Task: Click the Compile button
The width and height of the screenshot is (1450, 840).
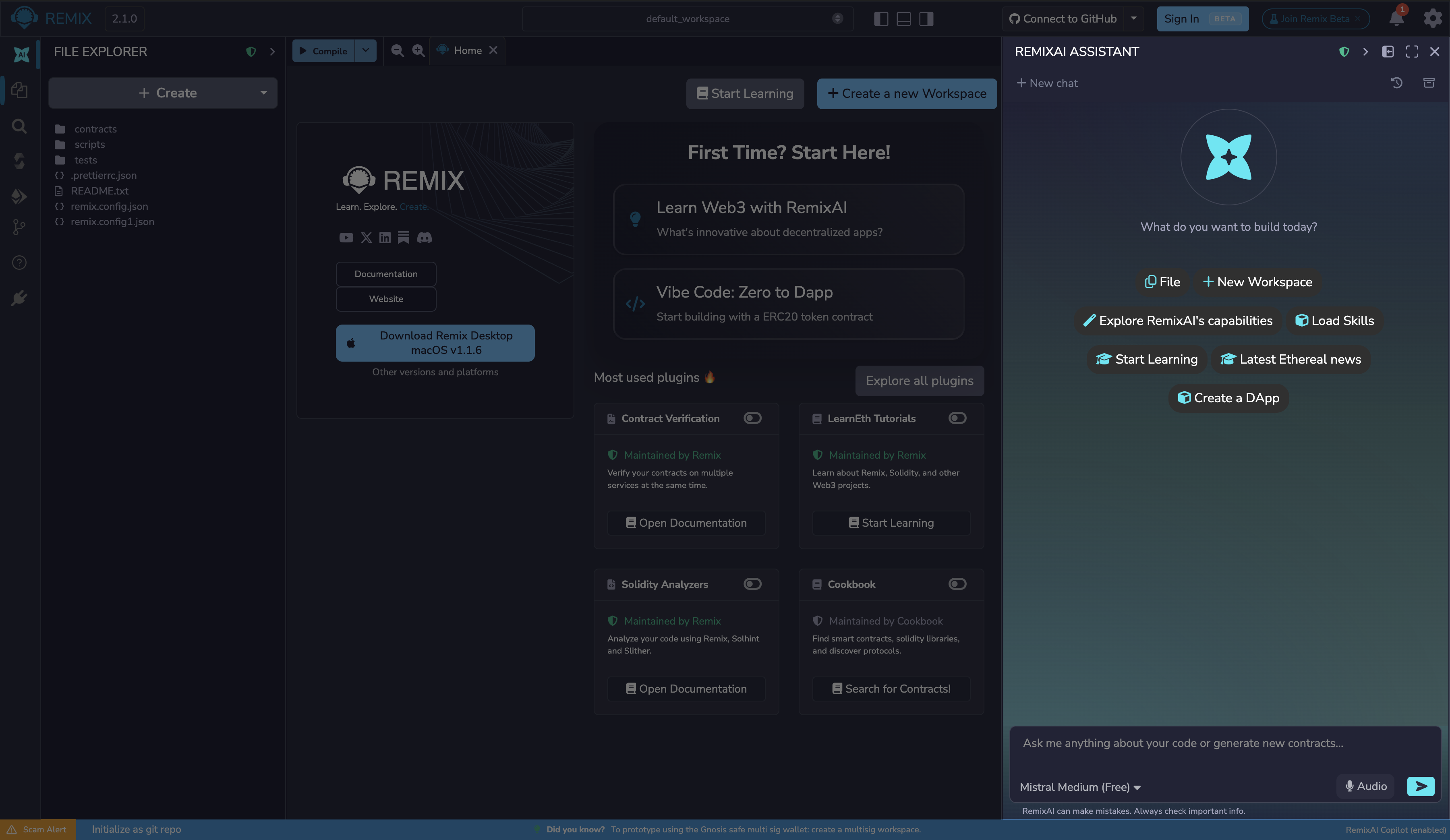Action: pos(323,51)
